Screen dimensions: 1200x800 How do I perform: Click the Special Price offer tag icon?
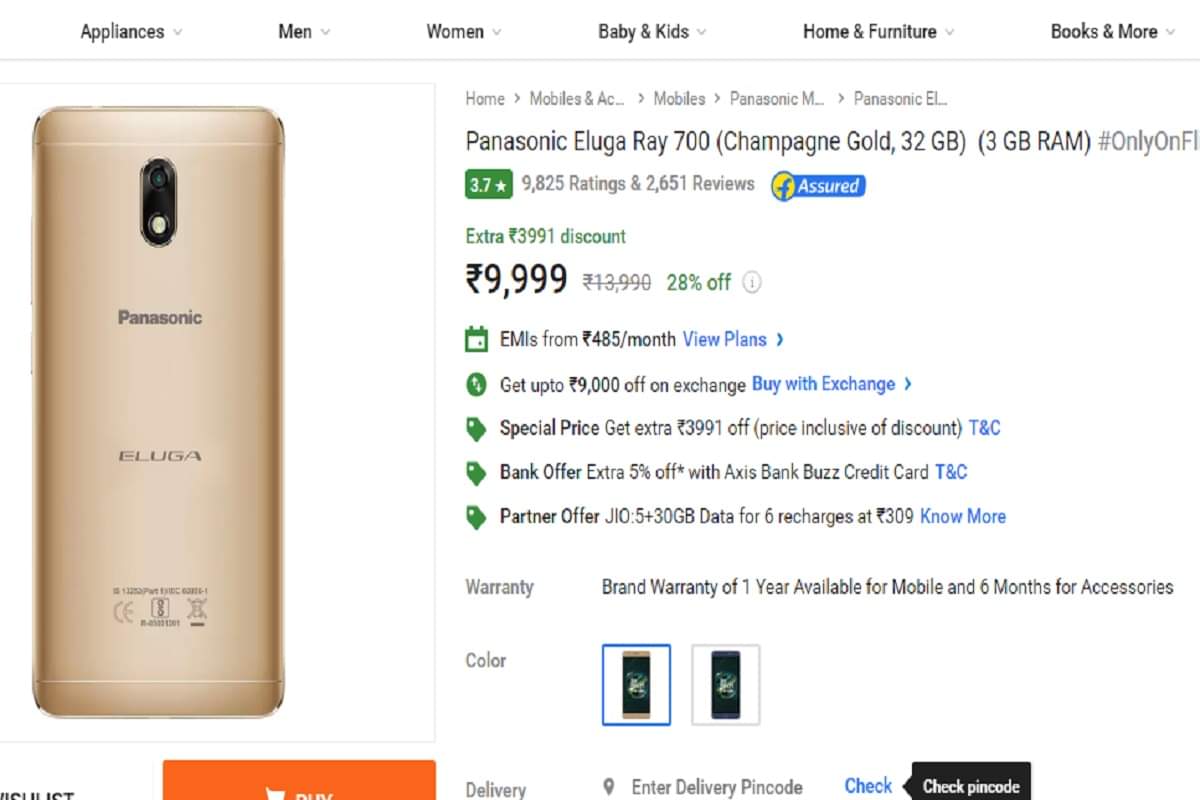point(476,428)
